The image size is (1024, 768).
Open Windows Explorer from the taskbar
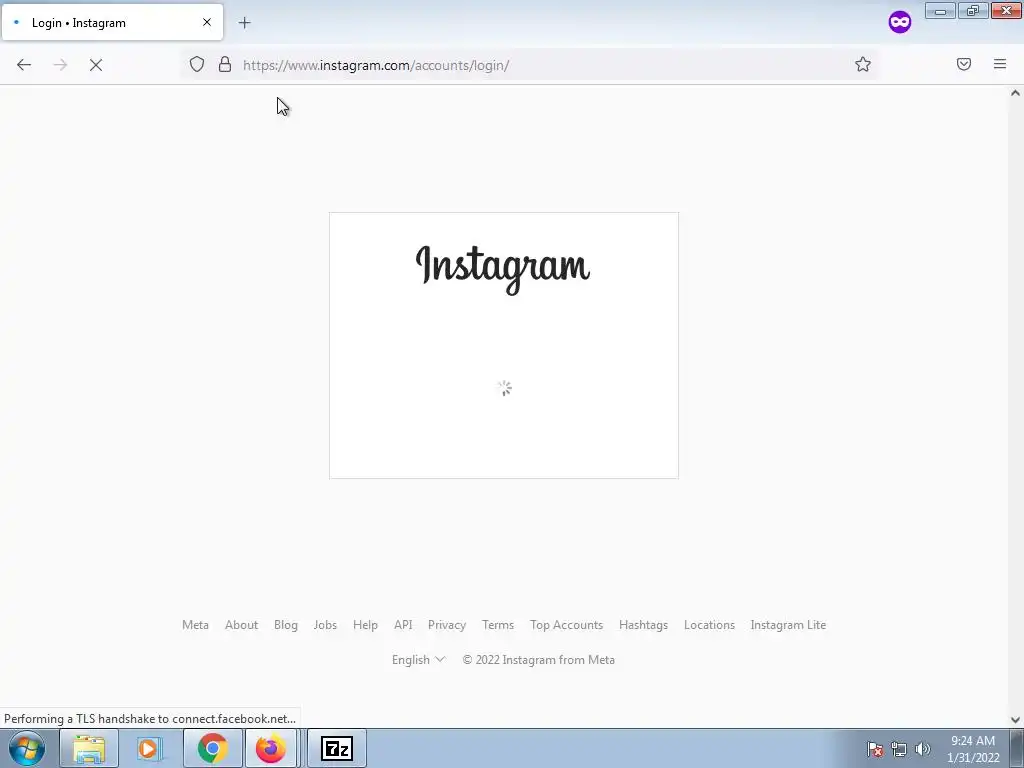(89, 748)
